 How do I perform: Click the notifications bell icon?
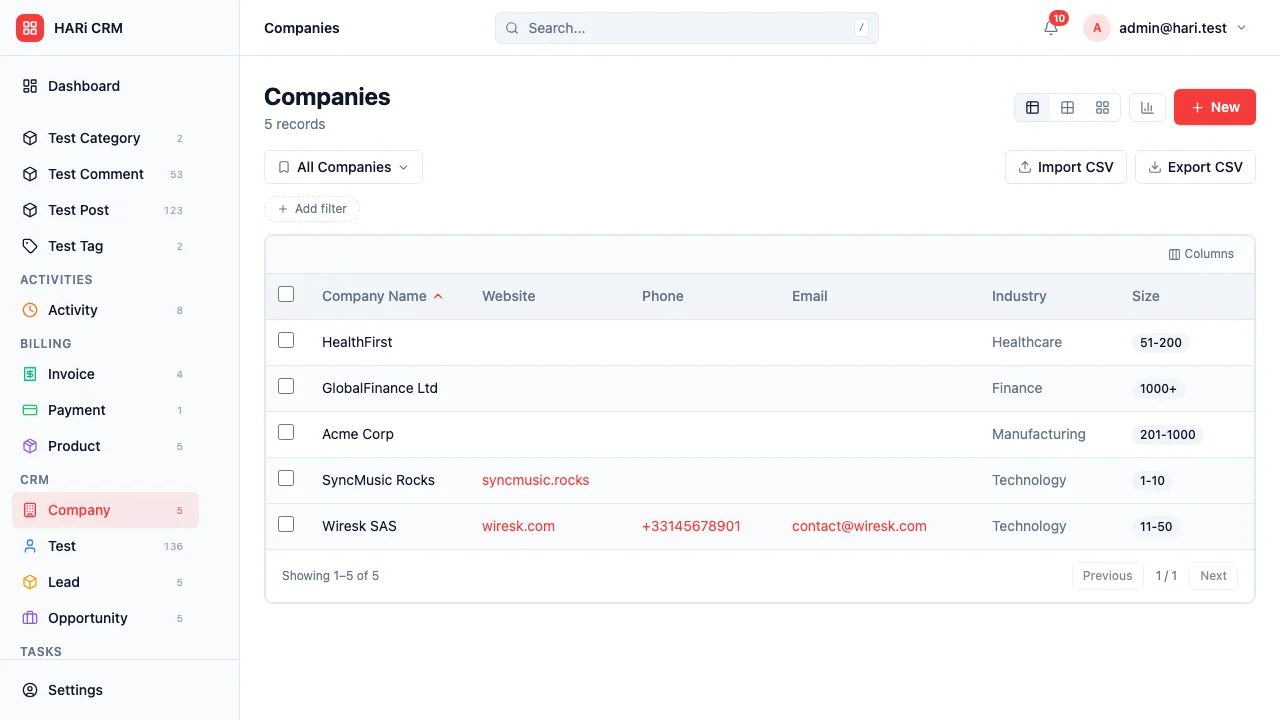[x=1051, y=28]
